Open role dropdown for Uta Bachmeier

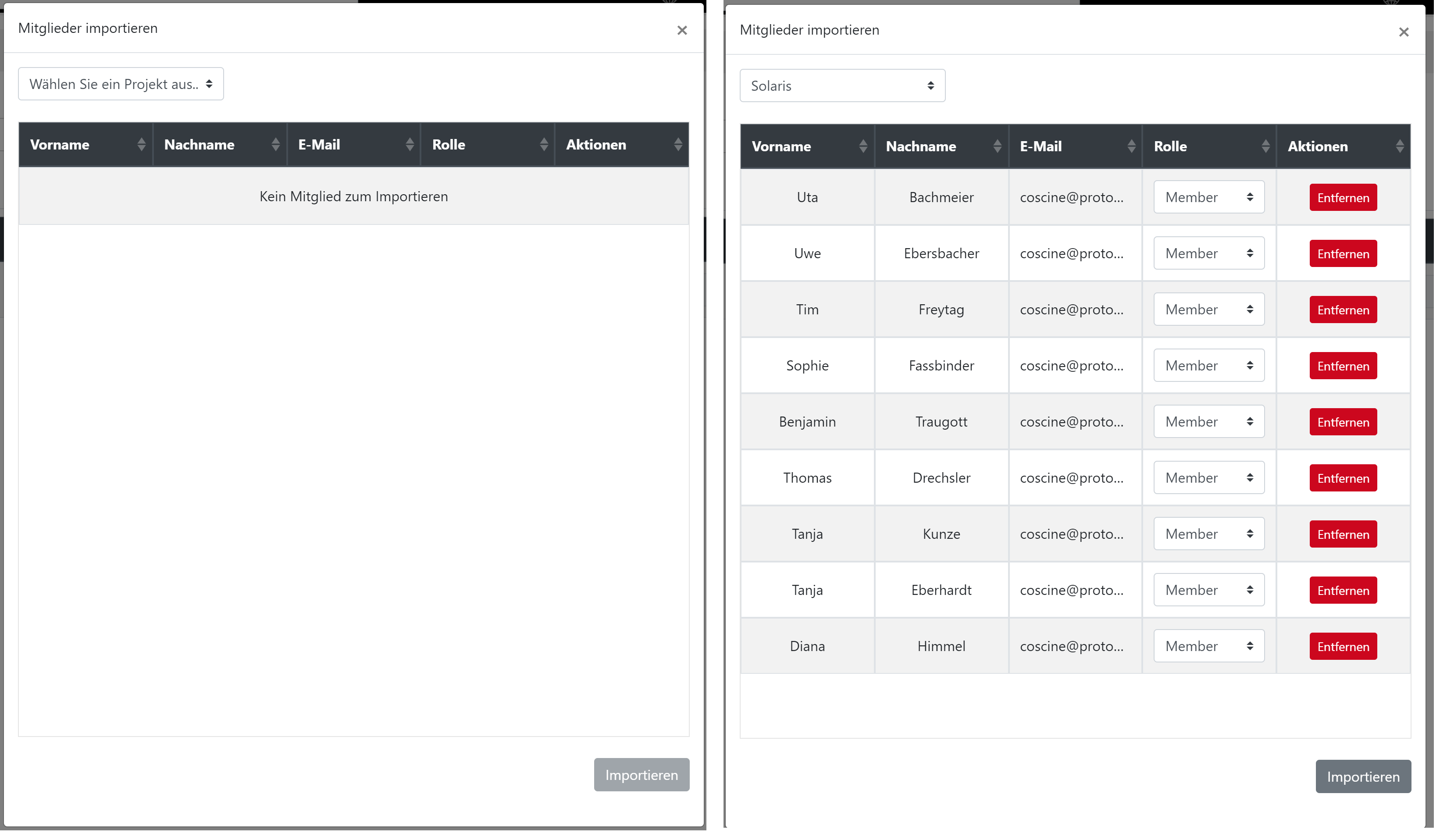point(1209,198)
